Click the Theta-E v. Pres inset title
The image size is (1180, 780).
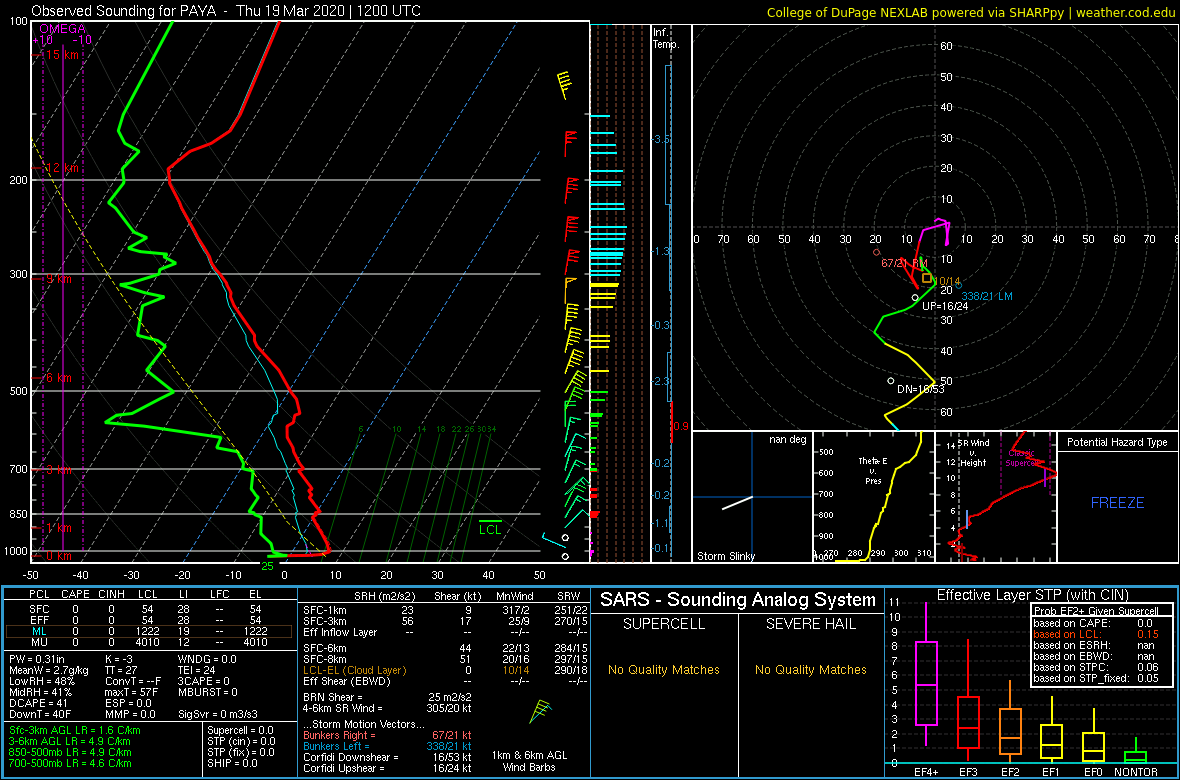coord(874,472)
